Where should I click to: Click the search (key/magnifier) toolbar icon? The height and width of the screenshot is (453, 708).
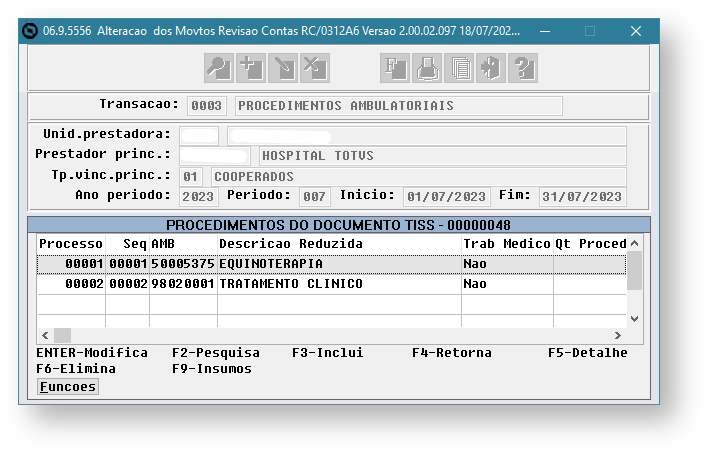pyautogui.click(x=219, y=68)
